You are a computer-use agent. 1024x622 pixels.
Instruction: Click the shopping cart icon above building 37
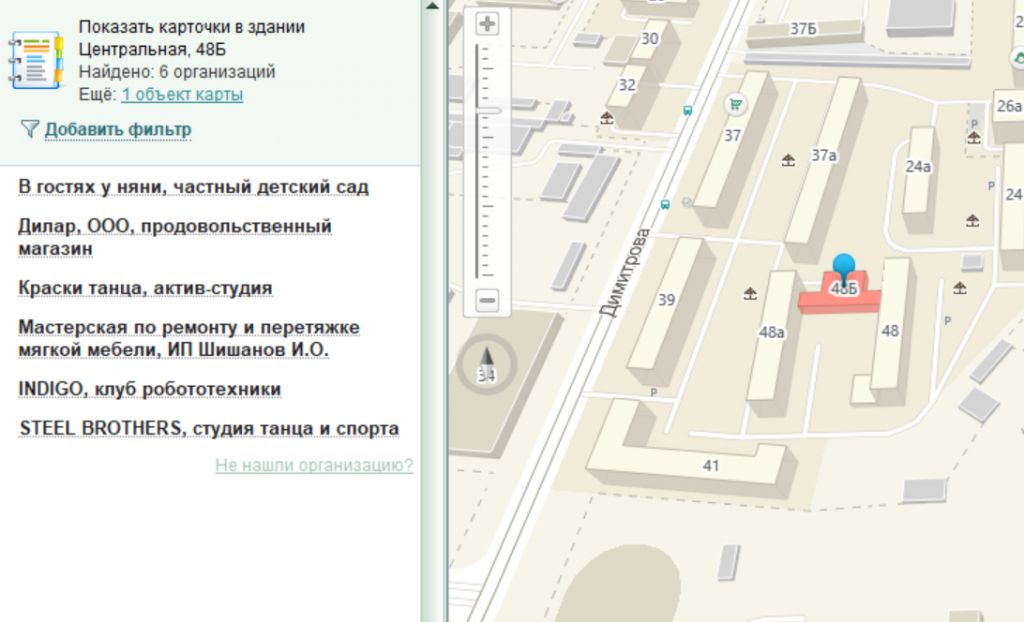(x=736, y=103)
